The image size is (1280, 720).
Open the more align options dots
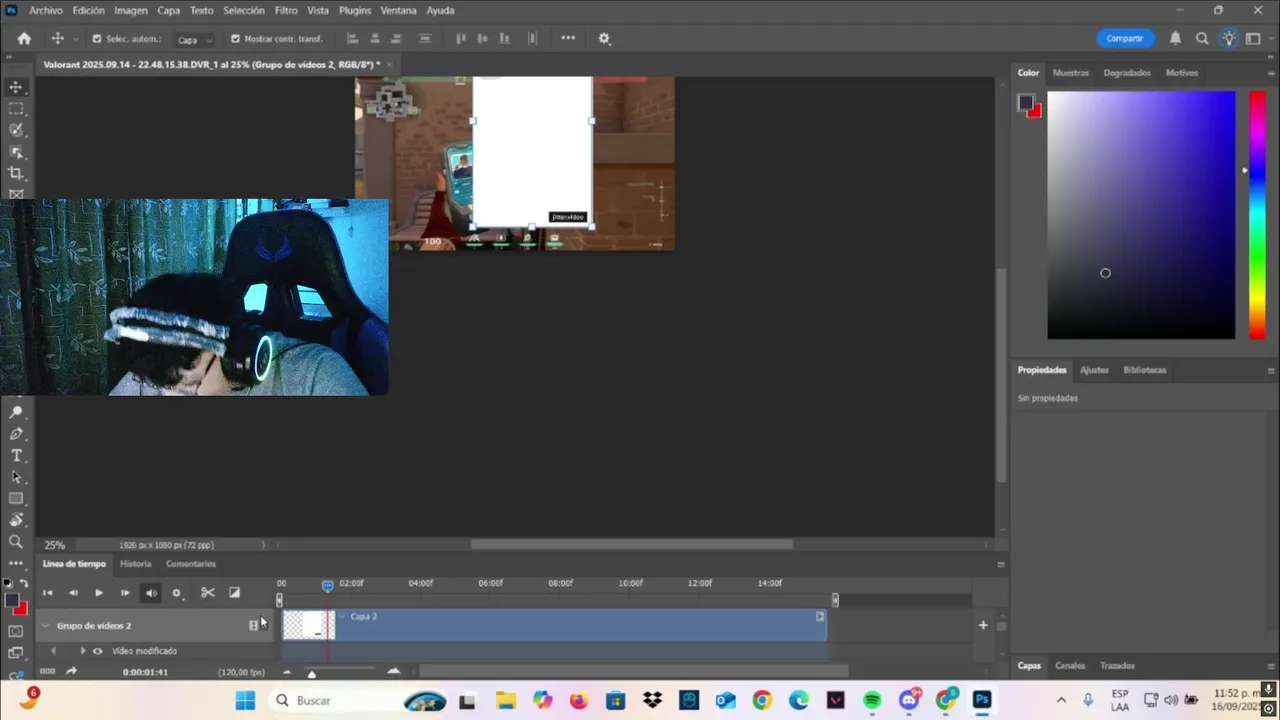pyautogui.click(x=568, y=38)
